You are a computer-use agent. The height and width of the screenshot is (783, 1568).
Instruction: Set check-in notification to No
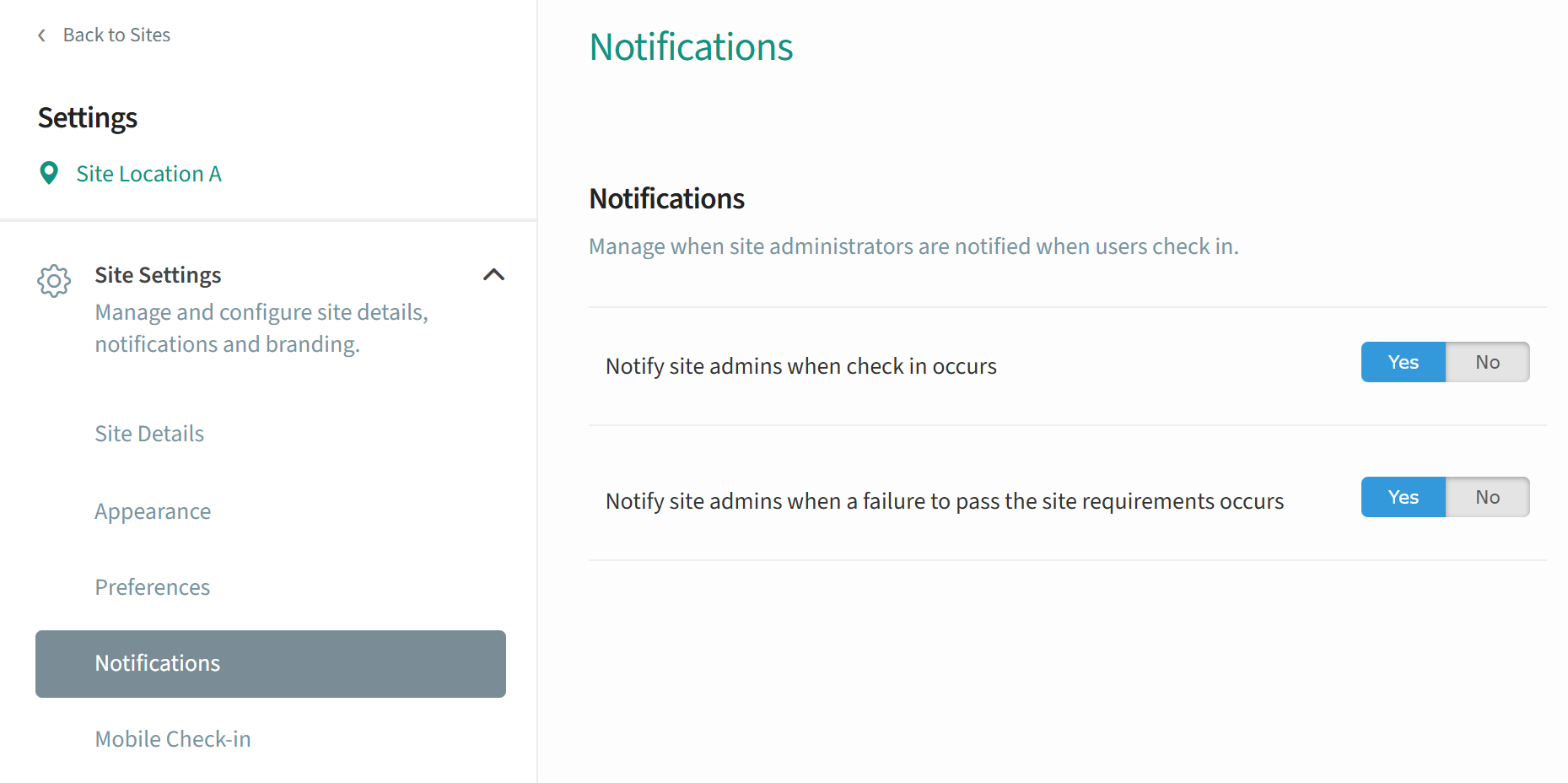1487,362
